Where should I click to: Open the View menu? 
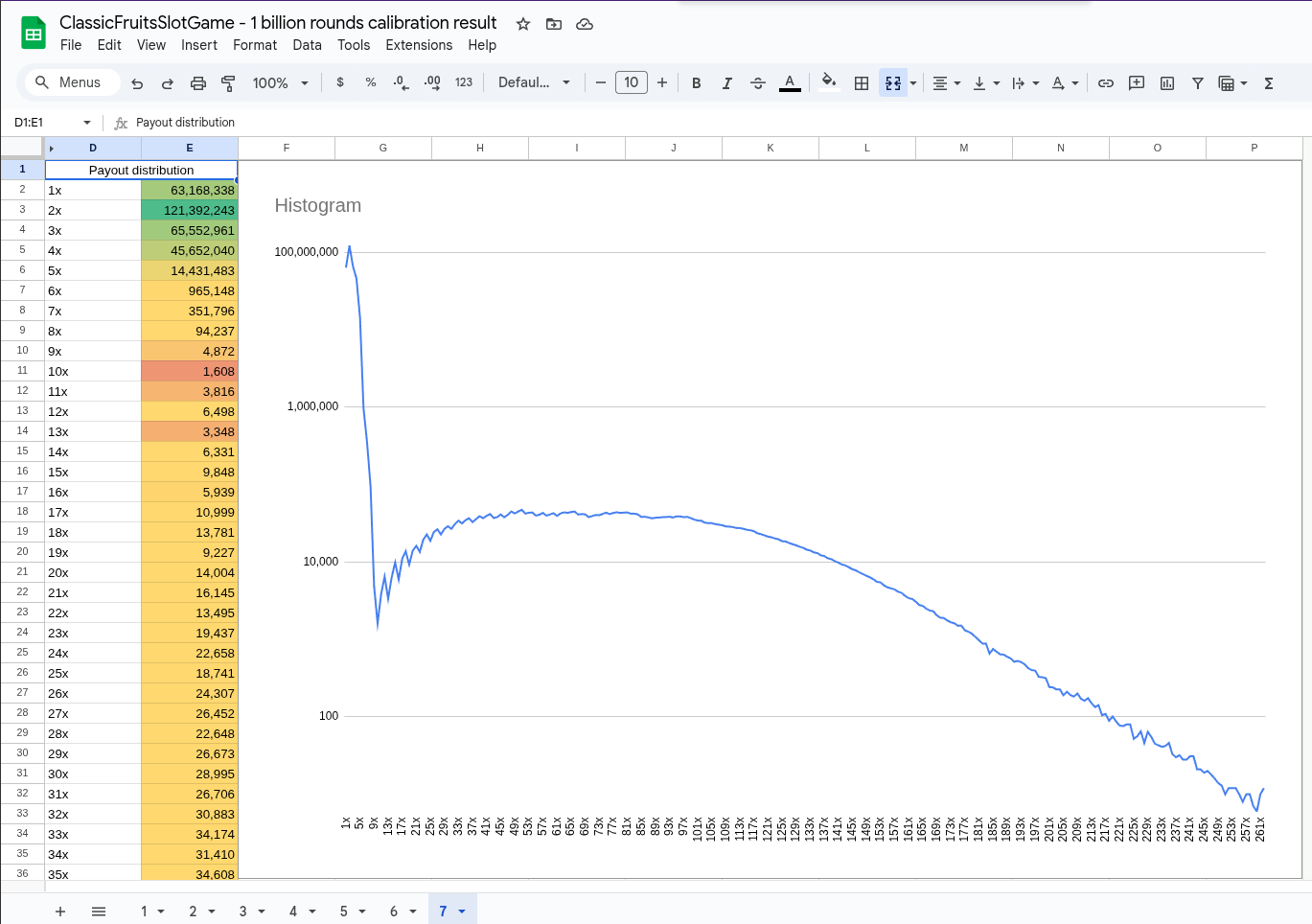click(151, 45)
